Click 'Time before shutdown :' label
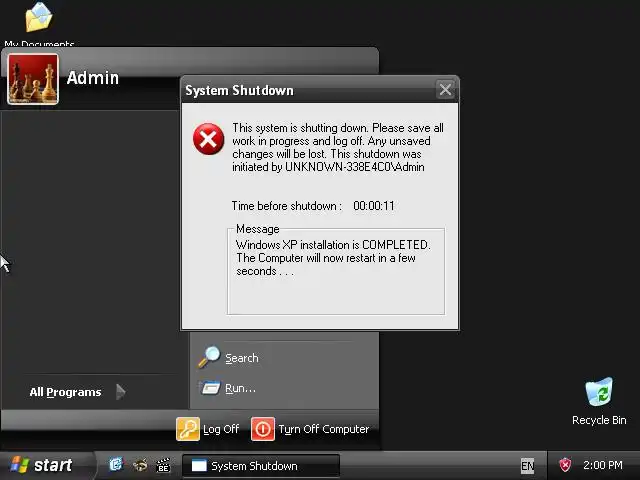The width and height of the screenshot is (640, 480). click(287, 206)
